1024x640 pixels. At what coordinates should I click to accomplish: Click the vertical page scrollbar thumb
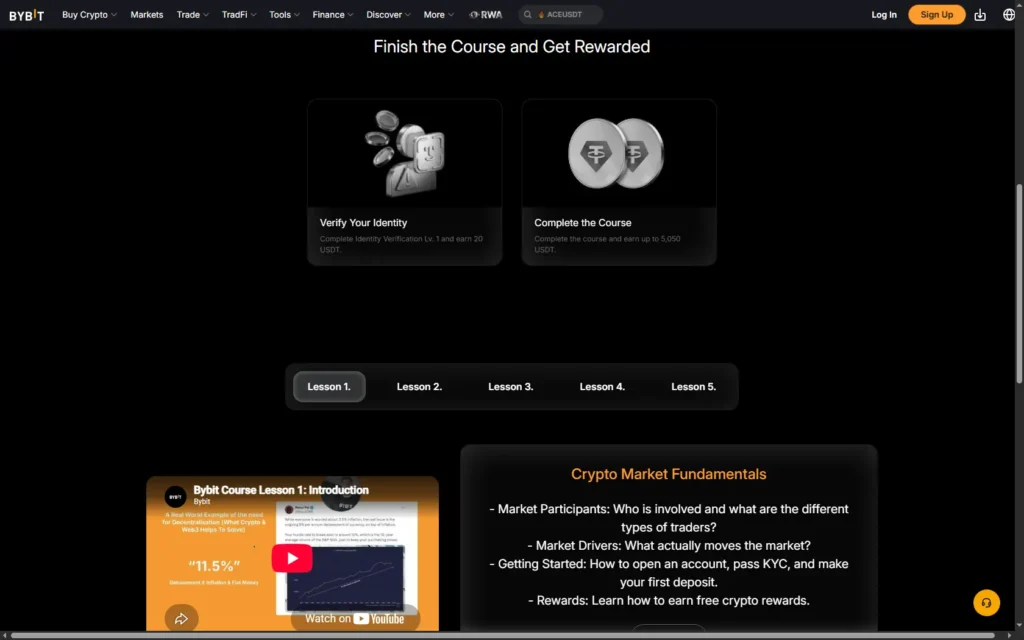coord(1019,283)
